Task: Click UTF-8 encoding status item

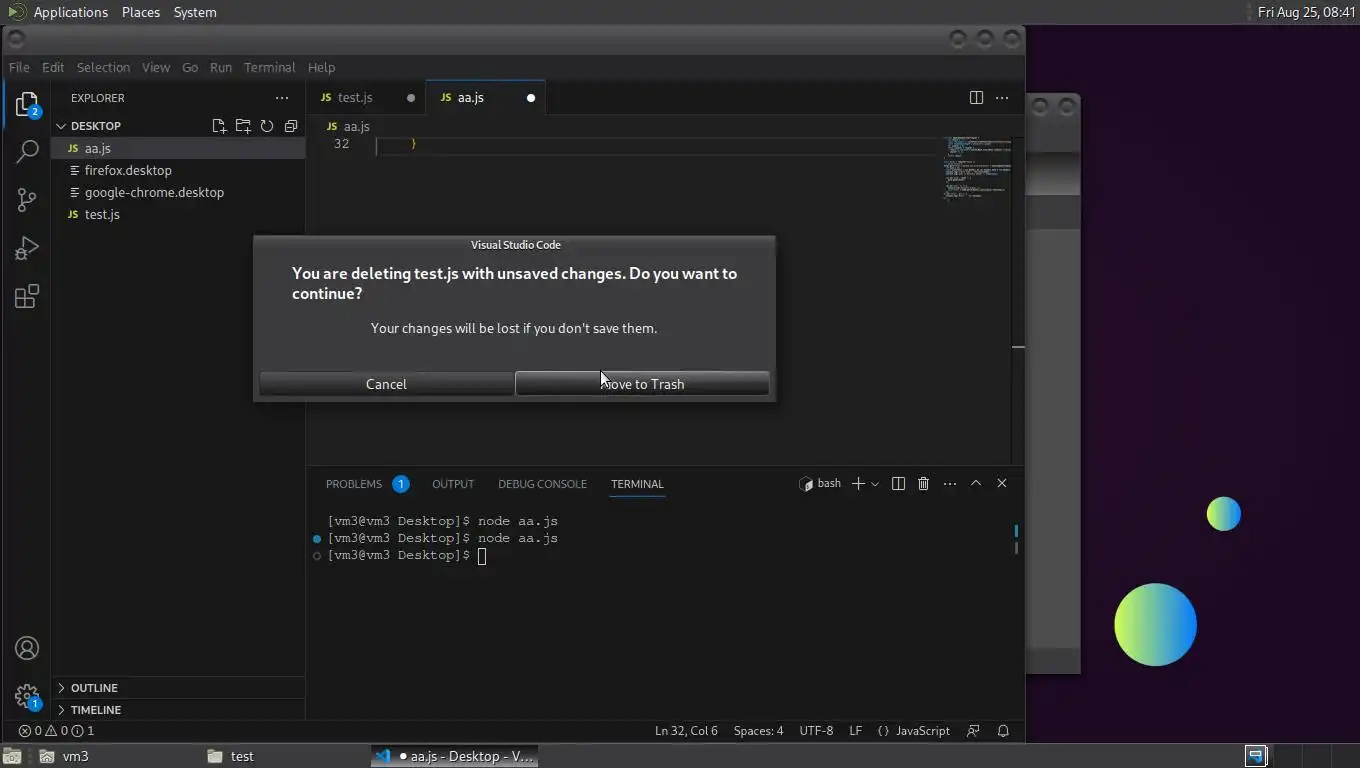Action: point(816,731)
